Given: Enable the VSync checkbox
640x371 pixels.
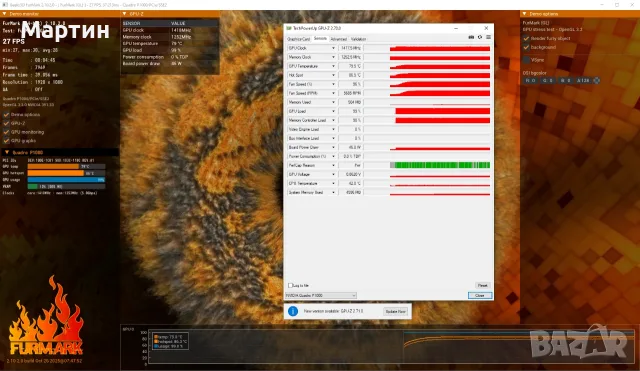Looking at the screenshot, I should [526, 60].
